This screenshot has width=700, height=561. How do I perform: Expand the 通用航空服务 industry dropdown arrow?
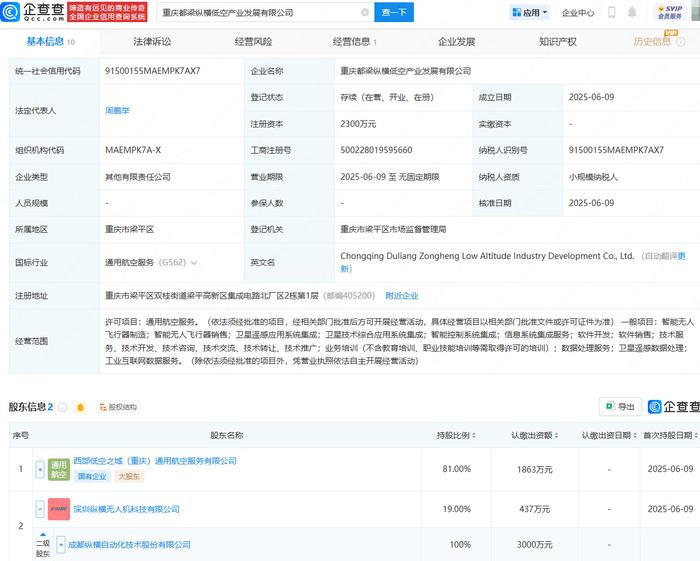194,263
